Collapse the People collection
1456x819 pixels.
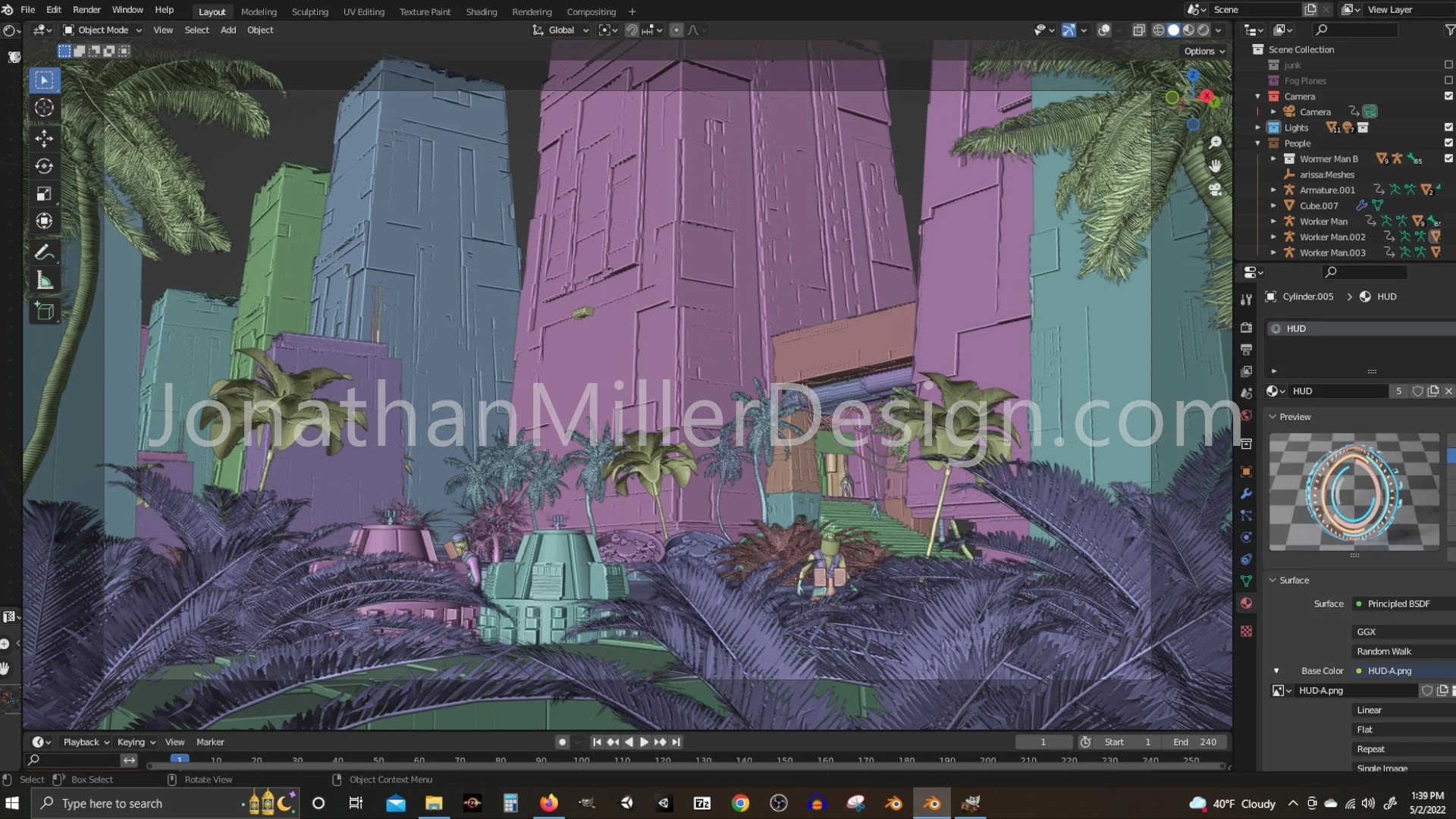pyautogui.click(x=1257, y=143)
